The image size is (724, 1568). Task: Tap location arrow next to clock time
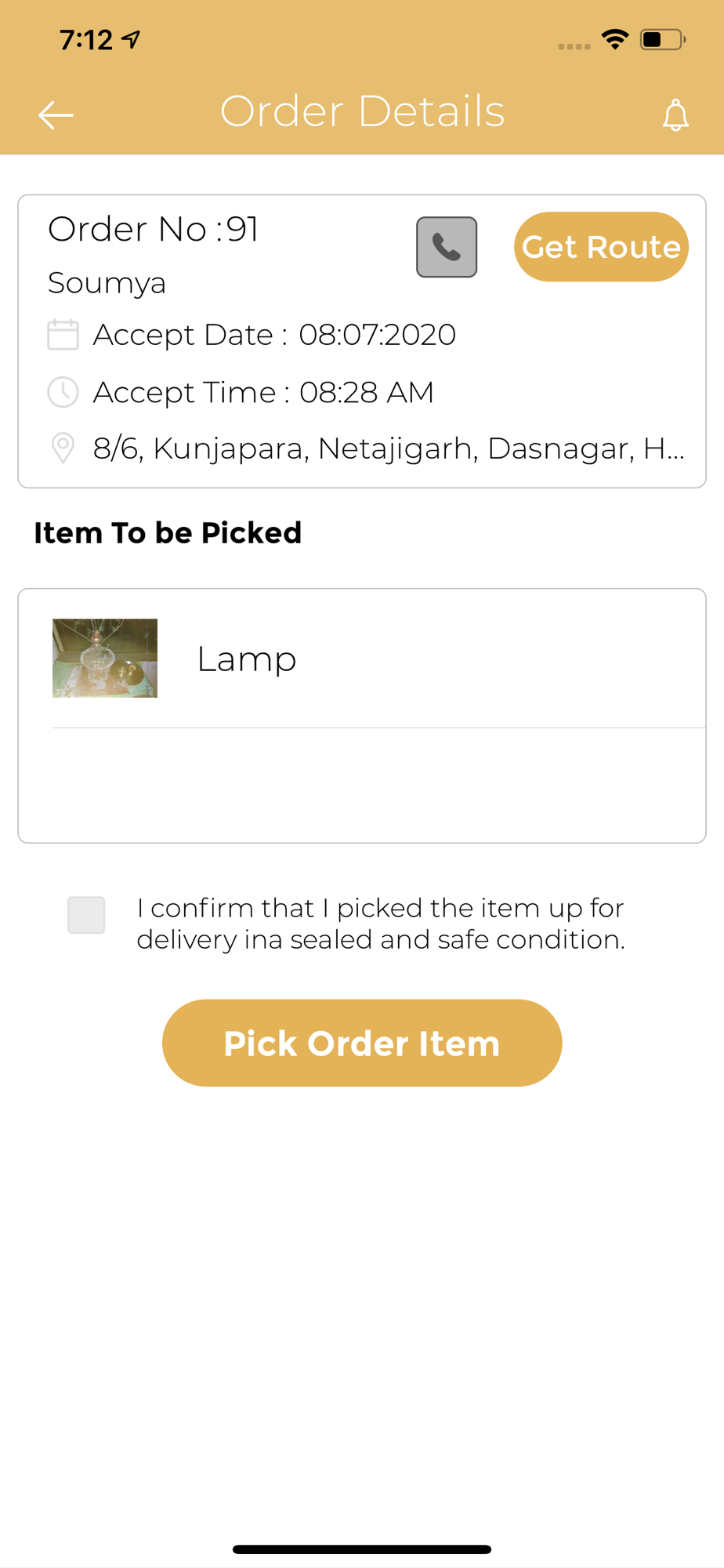click(x=131, y=39)
